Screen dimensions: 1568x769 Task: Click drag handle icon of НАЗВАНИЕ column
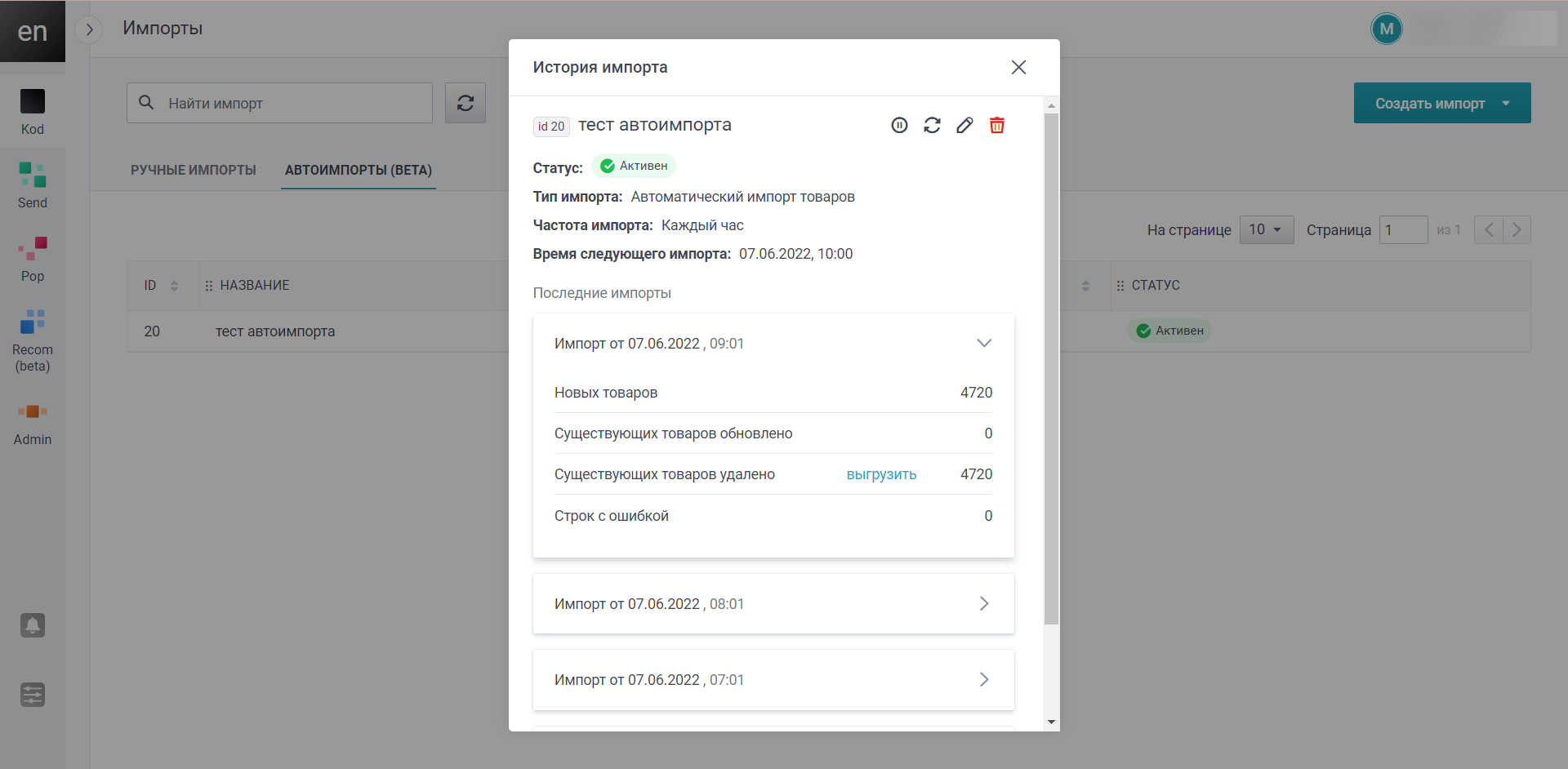tap(209, 286)
